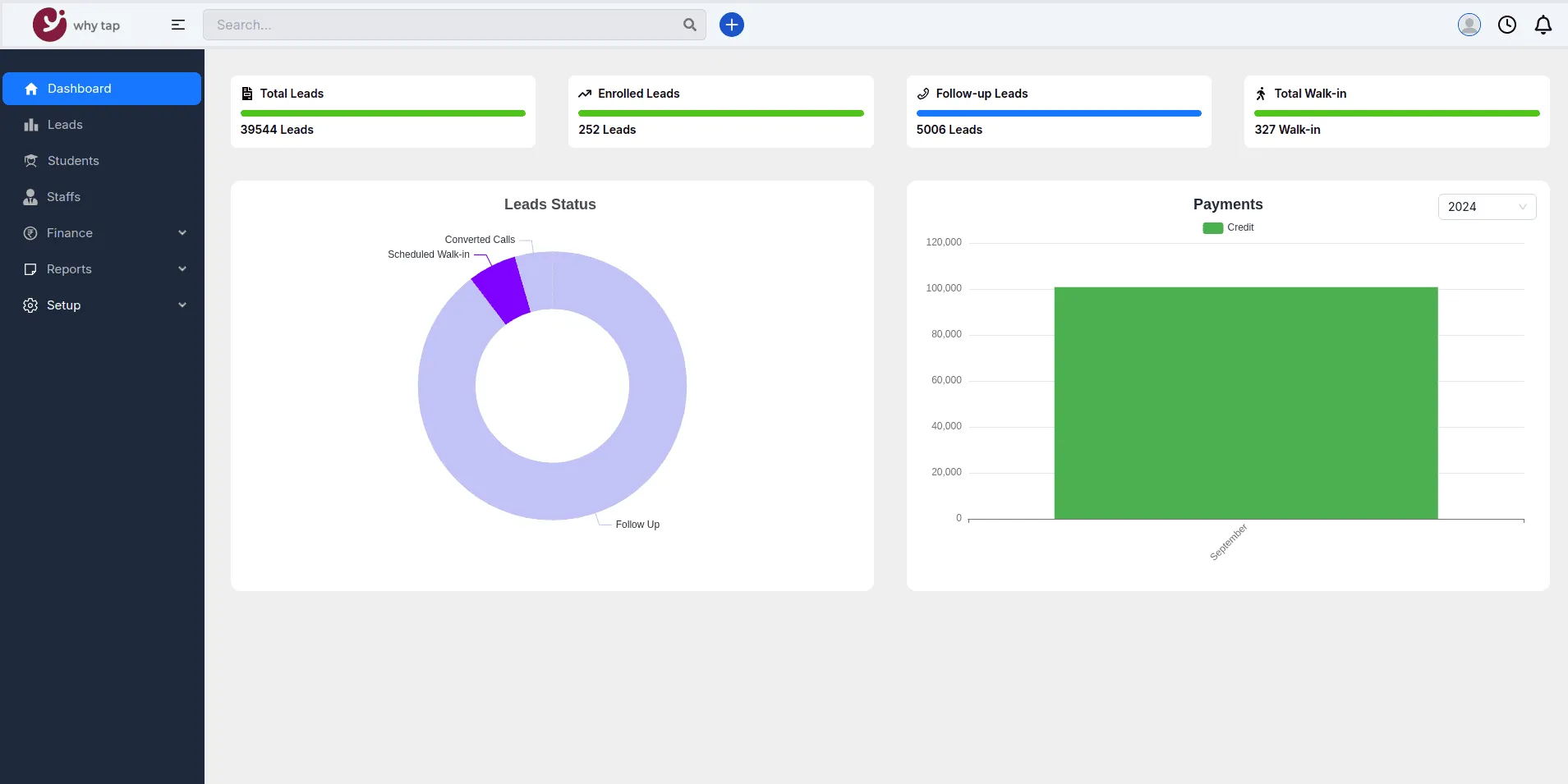Open the clock history icon

[x=1507, y=25]
